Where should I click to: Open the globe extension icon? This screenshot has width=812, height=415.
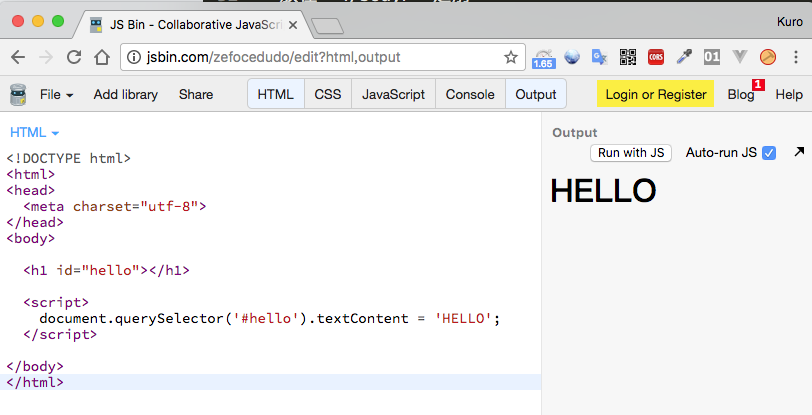click(572, 57)
